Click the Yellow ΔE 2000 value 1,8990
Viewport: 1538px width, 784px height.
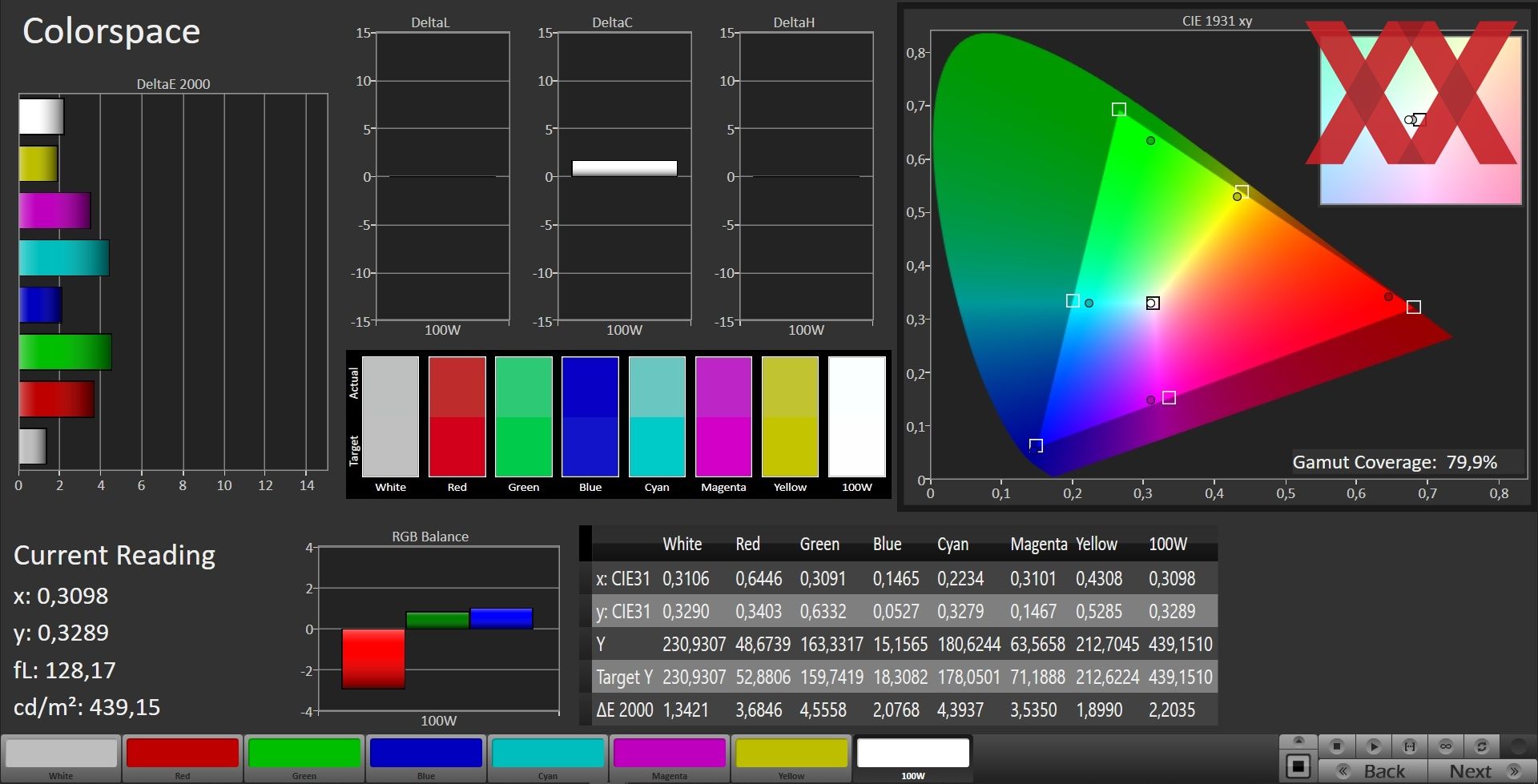click(x=1099, y=710)
